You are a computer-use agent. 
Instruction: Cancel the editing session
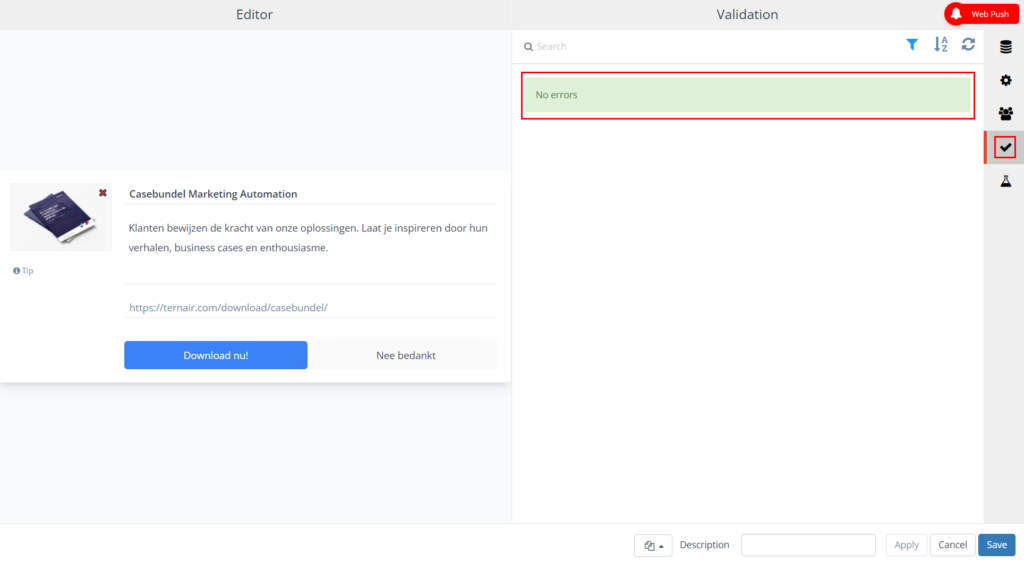[952, 545]
